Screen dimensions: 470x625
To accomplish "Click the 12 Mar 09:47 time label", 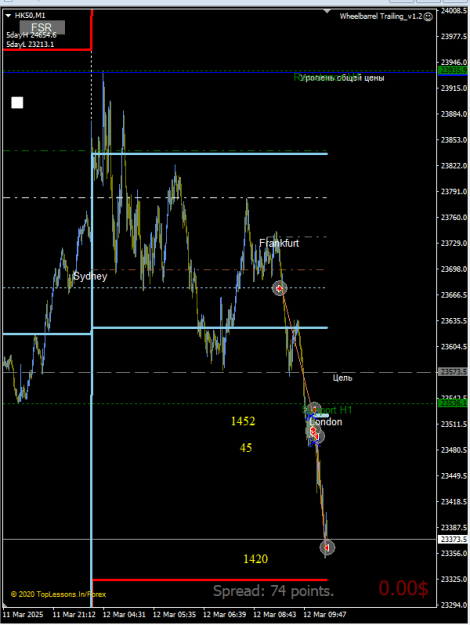I will (325, 614).
